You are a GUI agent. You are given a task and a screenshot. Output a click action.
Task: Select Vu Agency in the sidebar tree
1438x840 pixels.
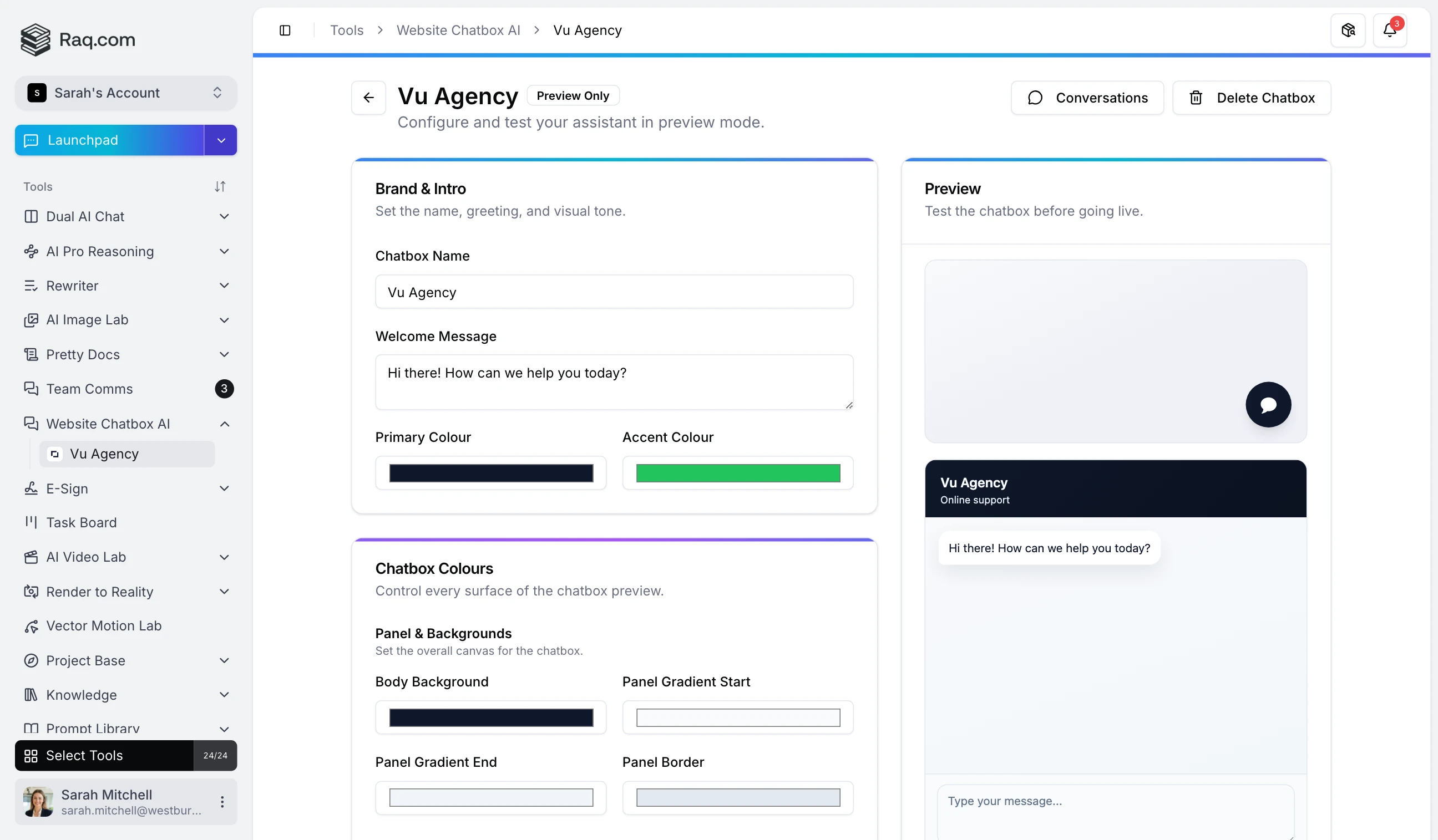(x=104, y=454)
